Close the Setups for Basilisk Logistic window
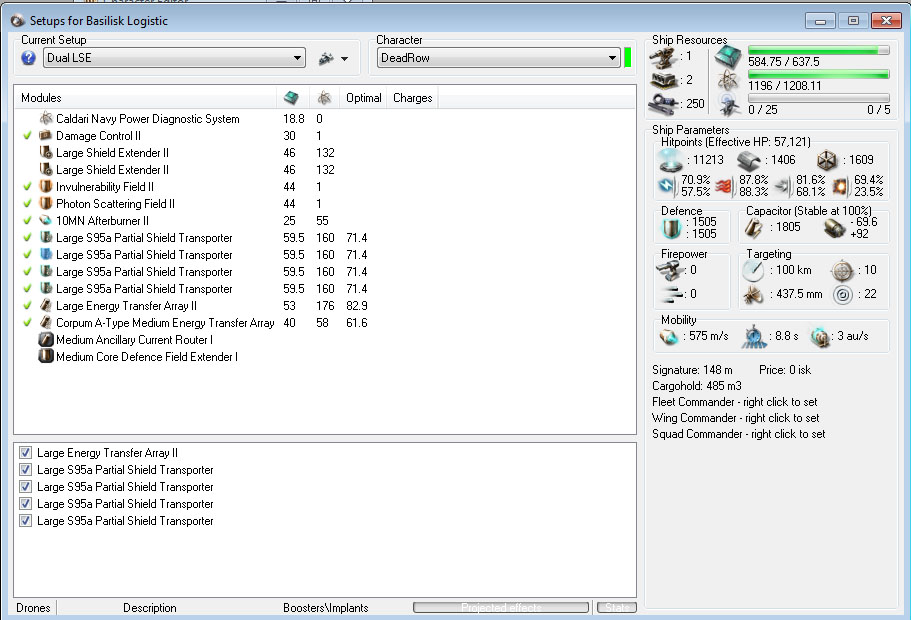The width and height of the screenshot is (911, 620). point(886,21)
